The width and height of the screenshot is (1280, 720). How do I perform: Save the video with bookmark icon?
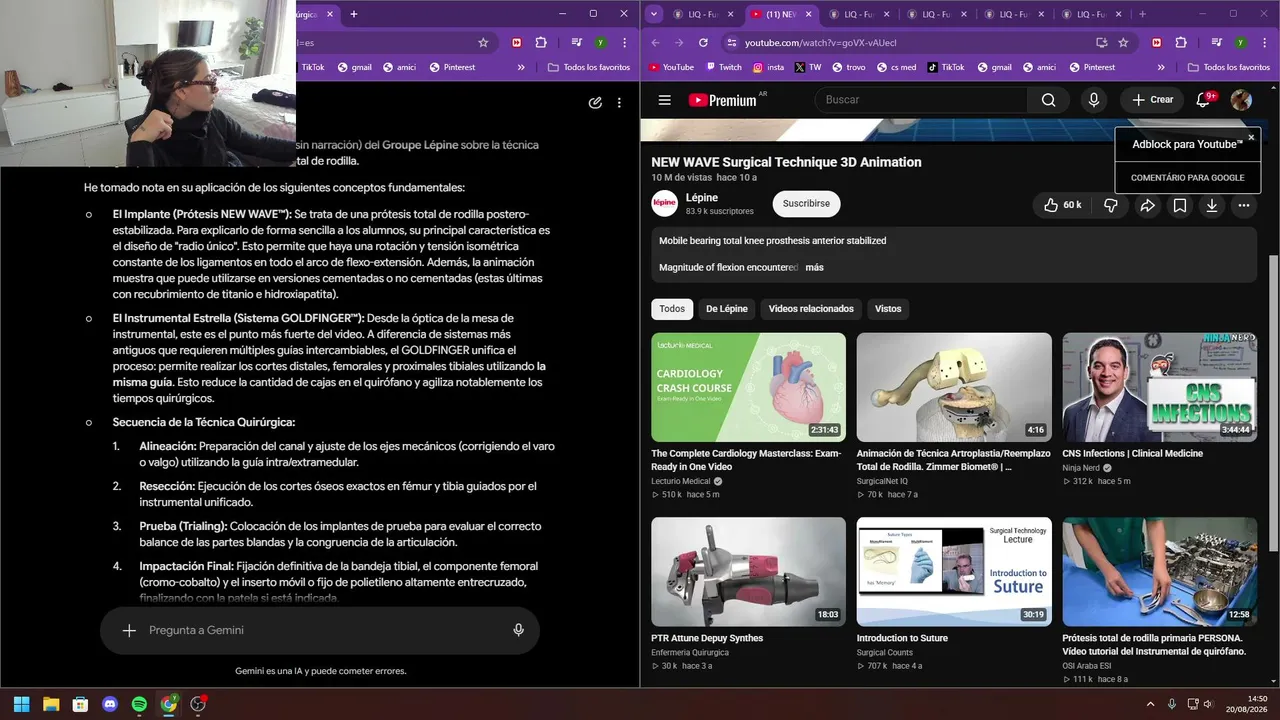pos(1180,205)
